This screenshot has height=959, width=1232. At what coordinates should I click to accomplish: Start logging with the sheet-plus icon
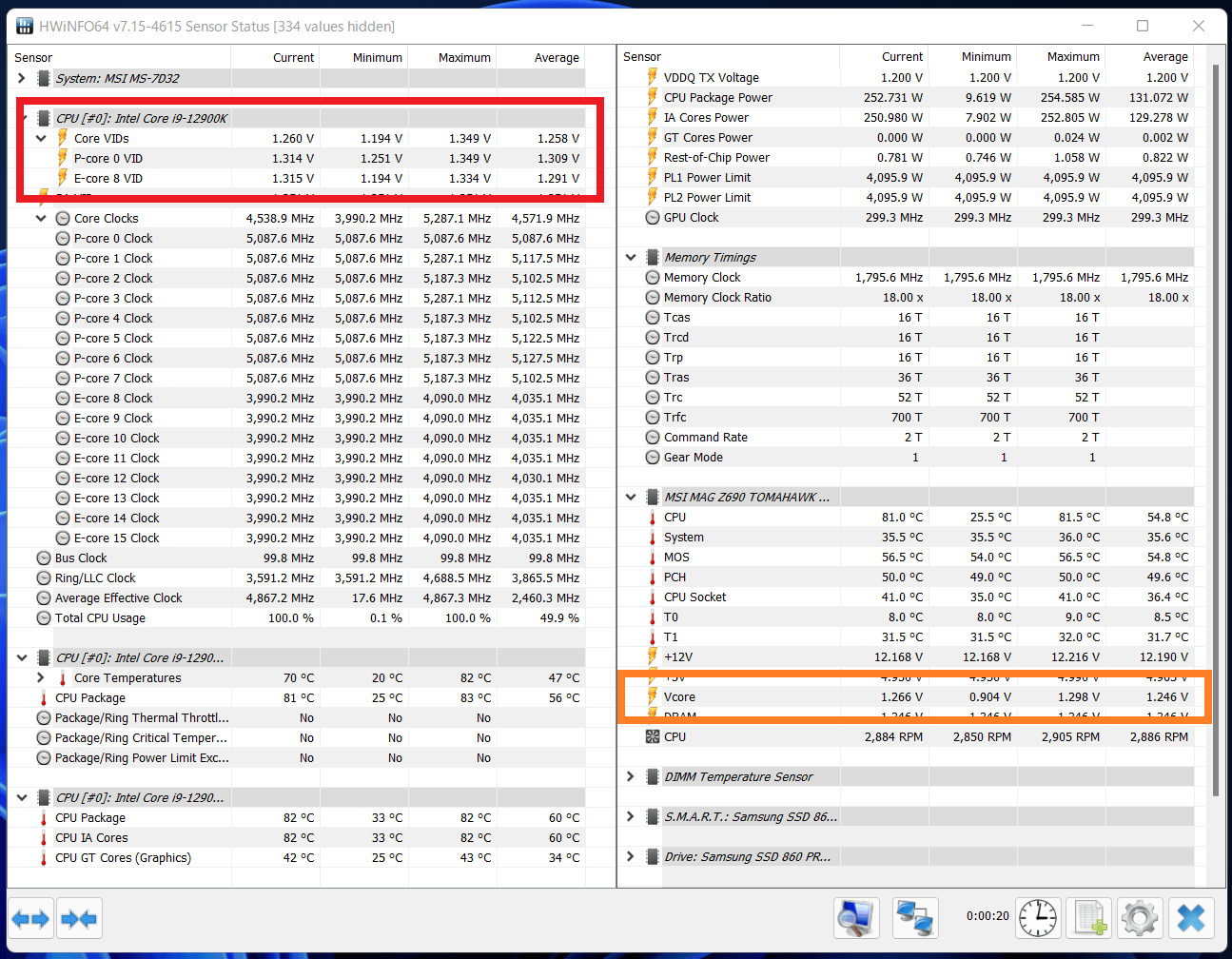pos(1089,919)
